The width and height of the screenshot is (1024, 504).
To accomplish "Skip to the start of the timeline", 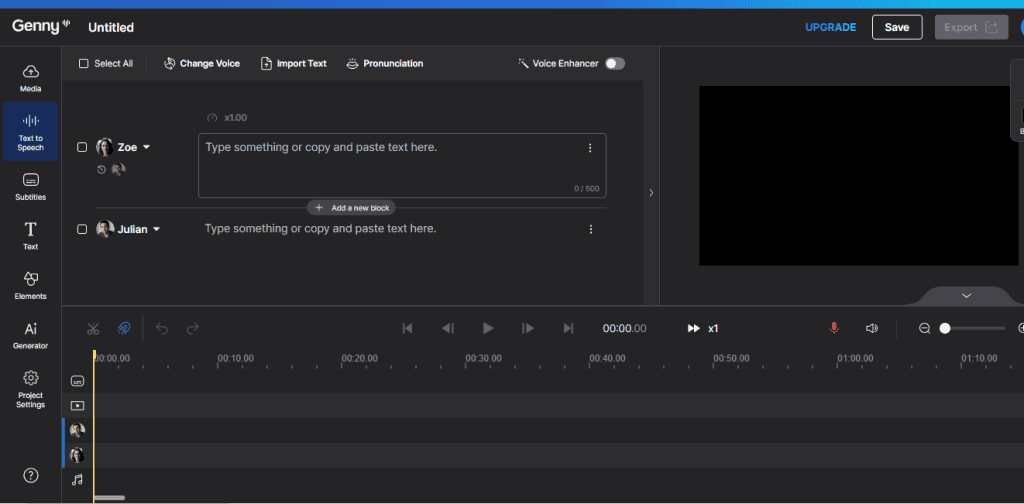I will [407, 328].
